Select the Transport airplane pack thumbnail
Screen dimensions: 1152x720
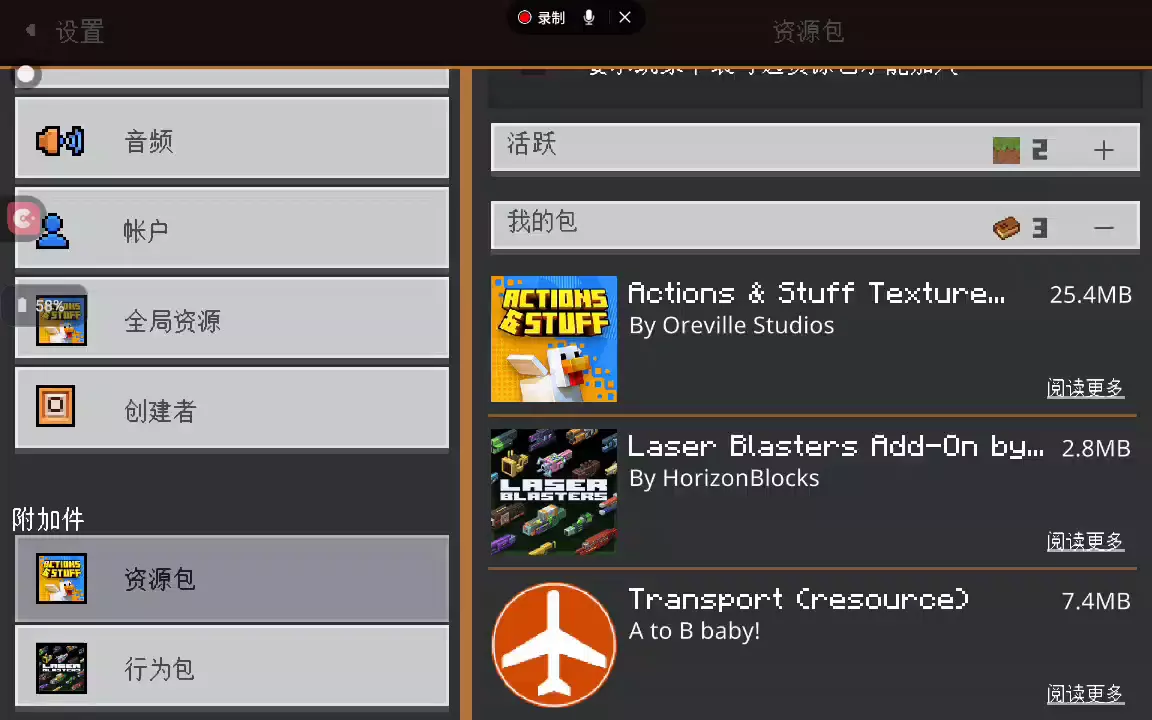click(554, 644)
